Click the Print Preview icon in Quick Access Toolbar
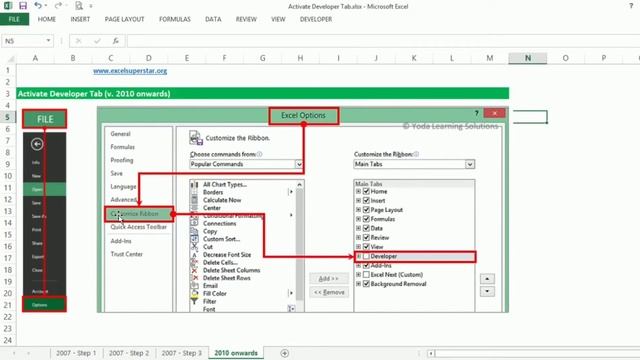Viewport: 640px width, 360px height. (79, 6)
